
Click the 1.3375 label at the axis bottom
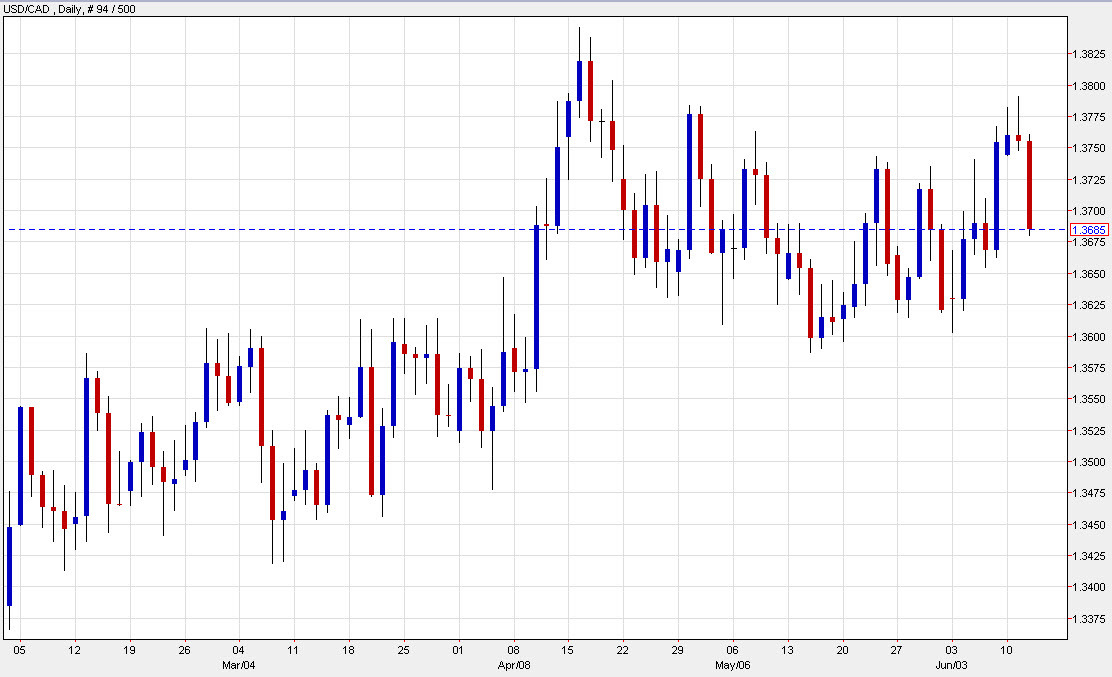(1088, 619)
